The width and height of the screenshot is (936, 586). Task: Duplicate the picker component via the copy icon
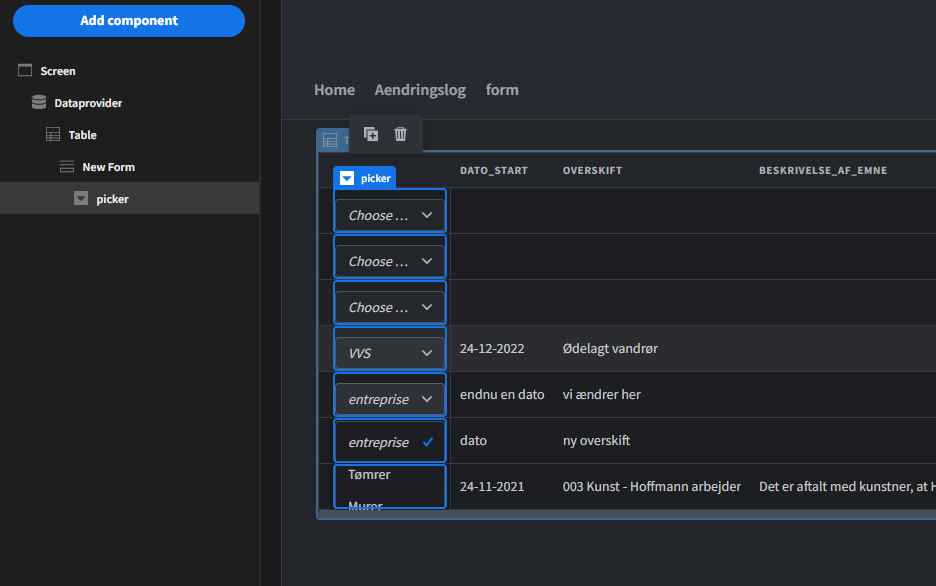370,133
